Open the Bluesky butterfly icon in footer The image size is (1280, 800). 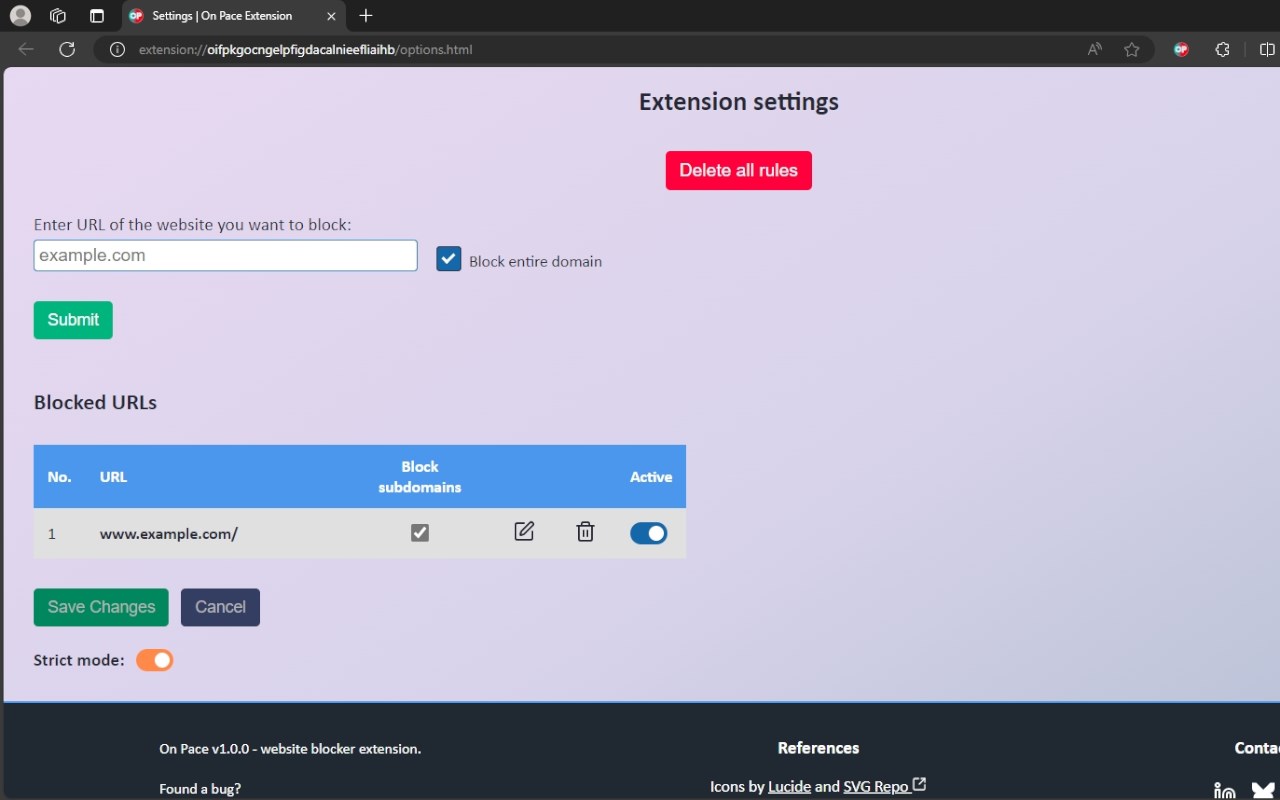[x=1263, y=791]
